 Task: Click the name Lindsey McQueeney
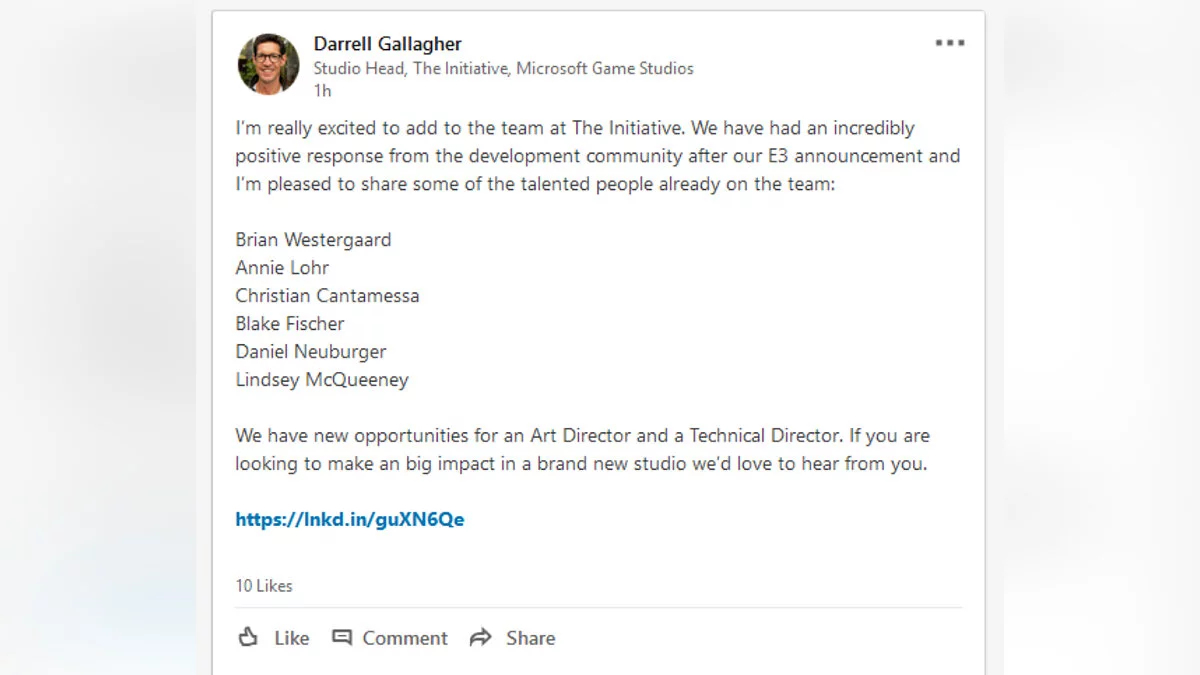pyautogui.click(x=322, y=380)
